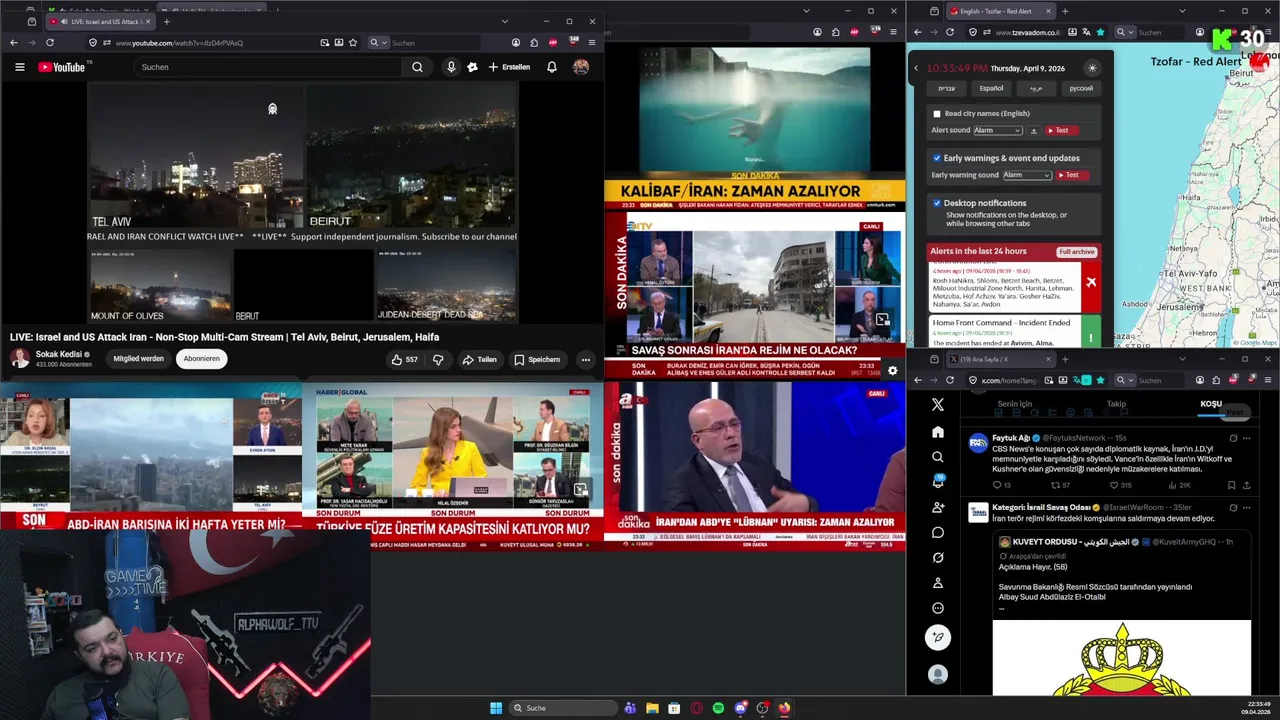Bookmark the YouTube page with star icon
The width and height of the screenshot is (1280, 720).
pos(353,43)
